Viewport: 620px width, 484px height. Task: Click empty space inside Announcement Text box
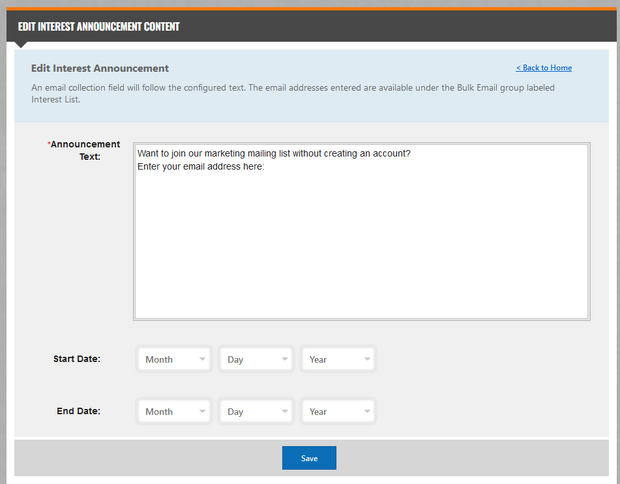[360, 250]
